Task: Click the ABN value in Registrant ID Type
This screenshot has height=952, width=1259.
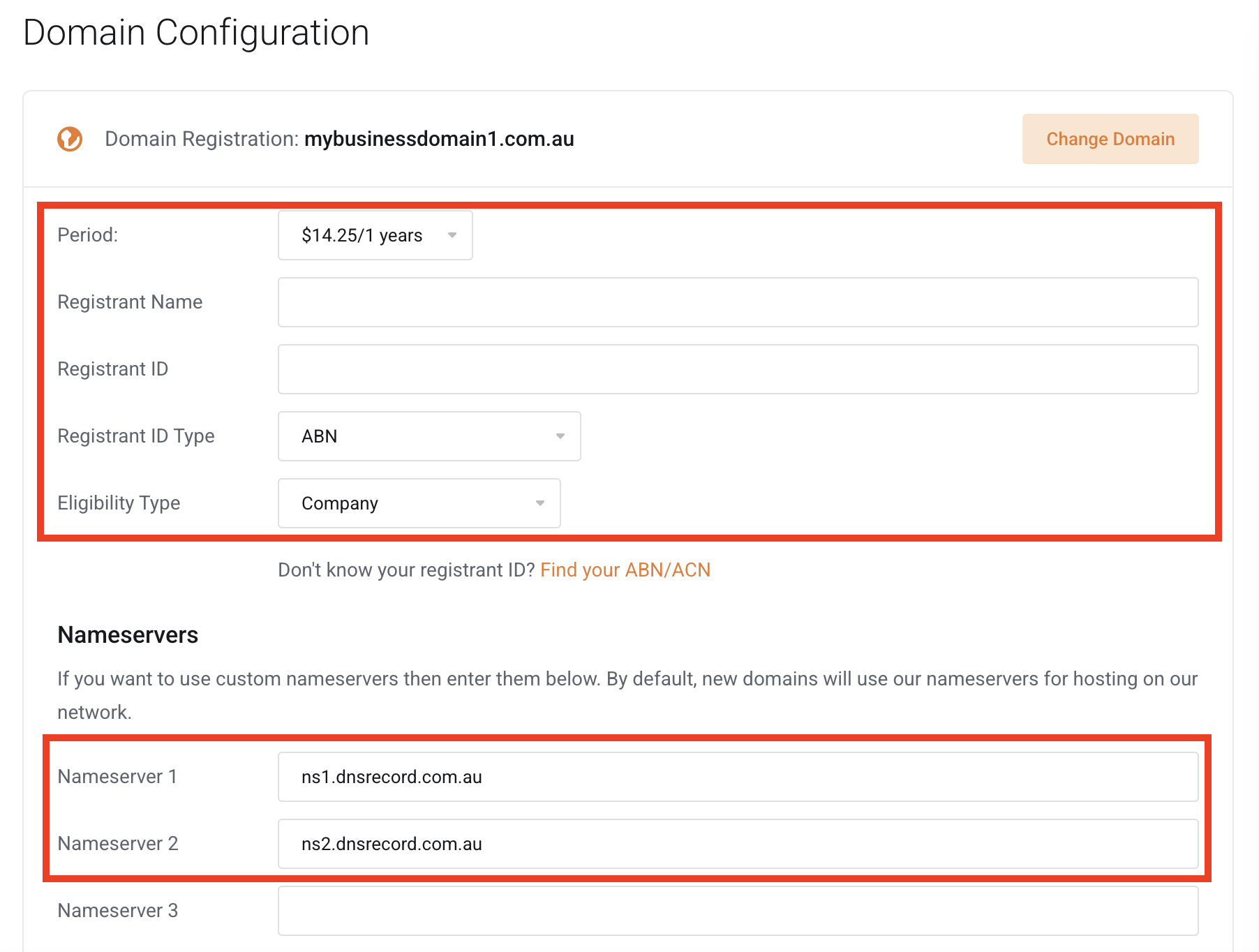Action: pos(320,436)
